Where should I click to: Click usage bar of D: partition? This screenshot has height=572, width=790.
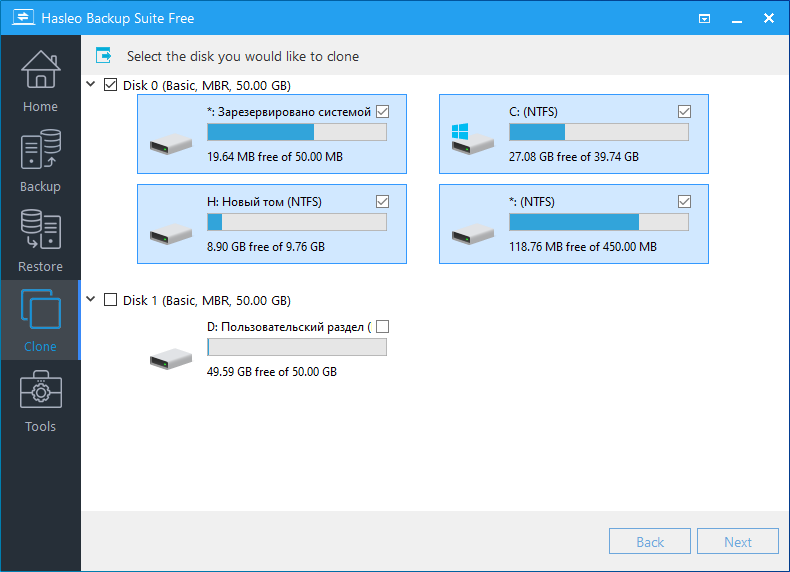click(x=297, y=347)
